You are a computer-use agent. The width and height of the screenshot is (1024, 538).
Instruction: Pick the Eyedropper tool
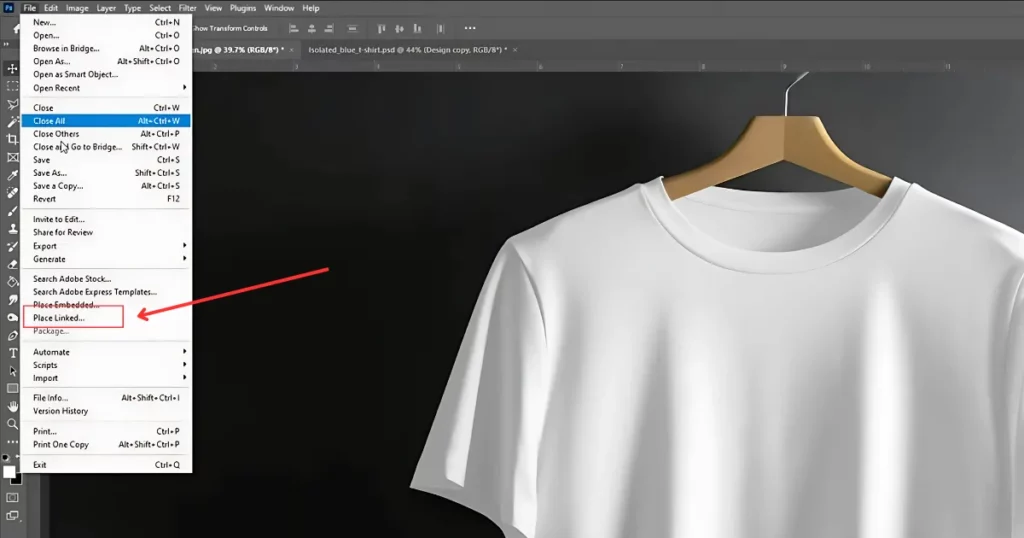pyautogui.click(x=13, y=175)
